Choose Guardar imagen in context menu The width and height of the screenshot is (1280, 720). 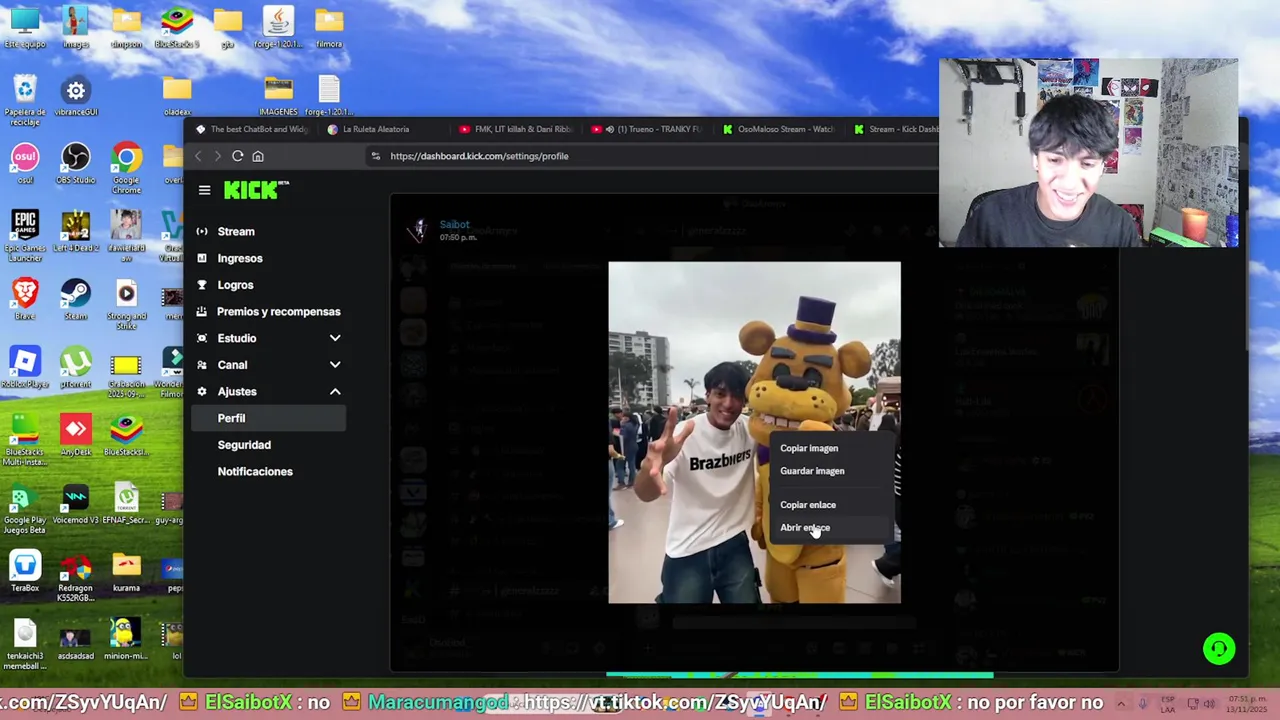[x=812, y=471]
